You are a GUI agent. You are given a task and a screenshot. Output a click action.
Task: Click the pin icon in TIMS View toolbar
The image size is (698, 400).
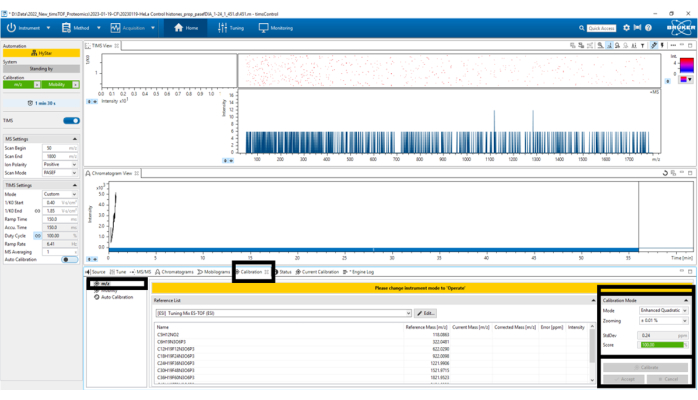pos(662,45)
